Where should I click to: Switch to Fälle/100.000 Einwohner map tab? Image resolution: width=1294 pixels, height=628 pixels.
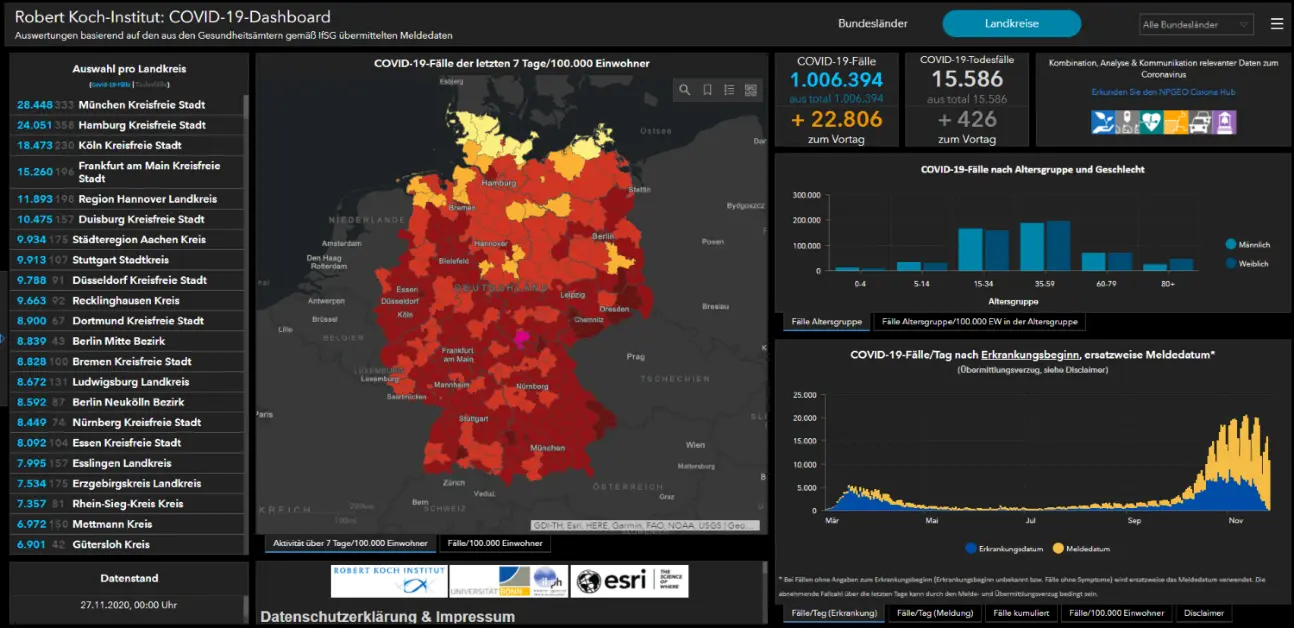pyautogui.click(x=494, y=543)
